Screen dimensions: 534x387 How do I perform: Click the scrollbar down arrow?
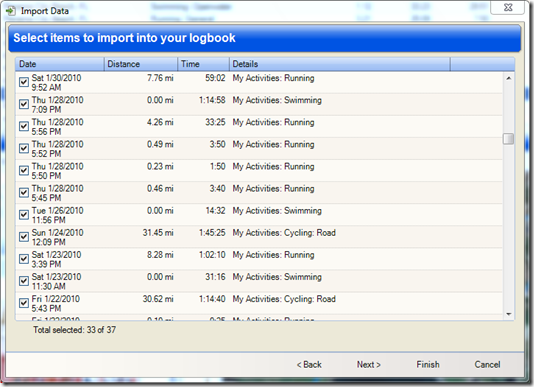508,314
